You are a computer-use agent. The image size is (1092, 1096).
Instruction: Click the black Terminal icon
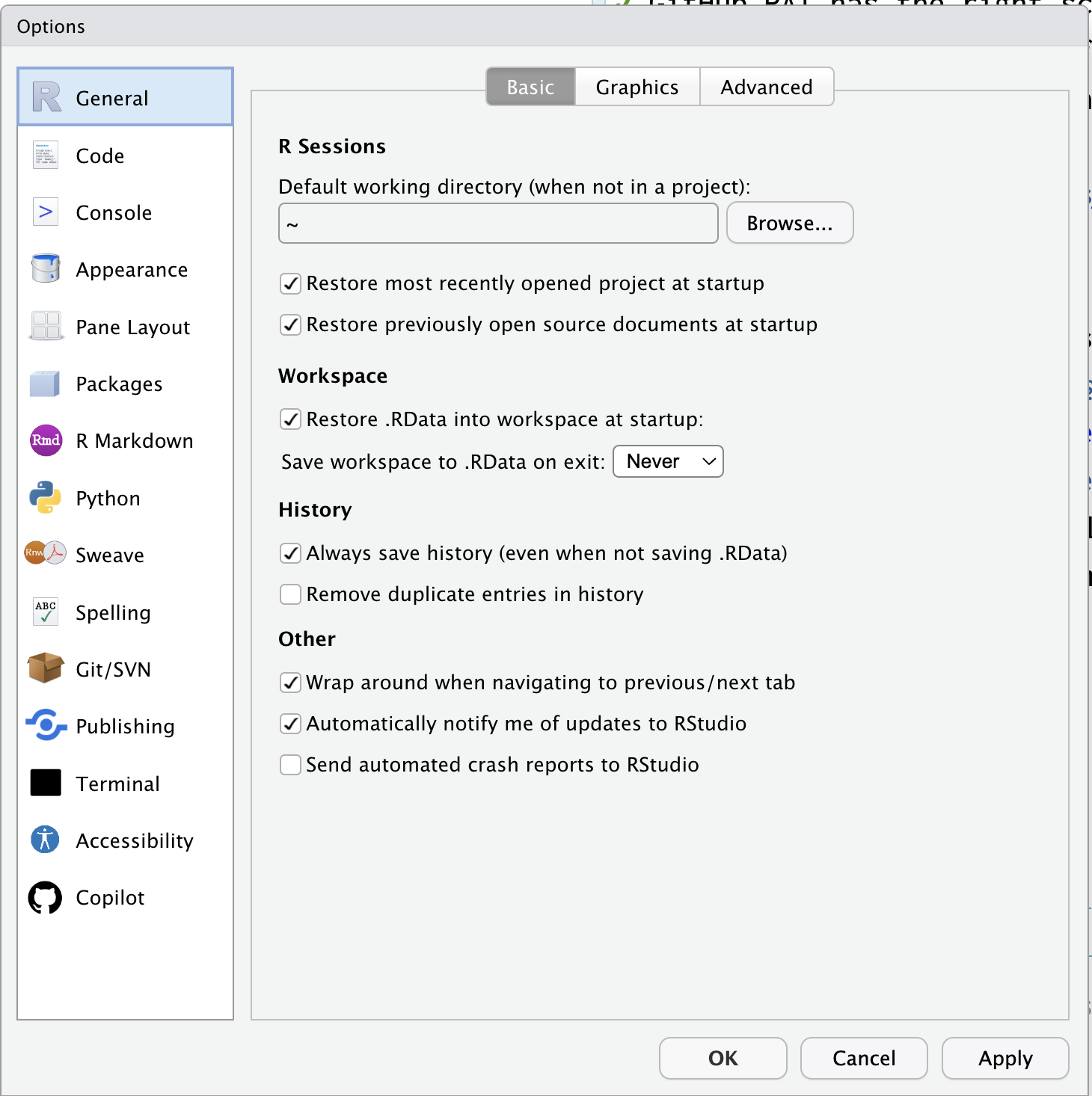pos(46,783)
